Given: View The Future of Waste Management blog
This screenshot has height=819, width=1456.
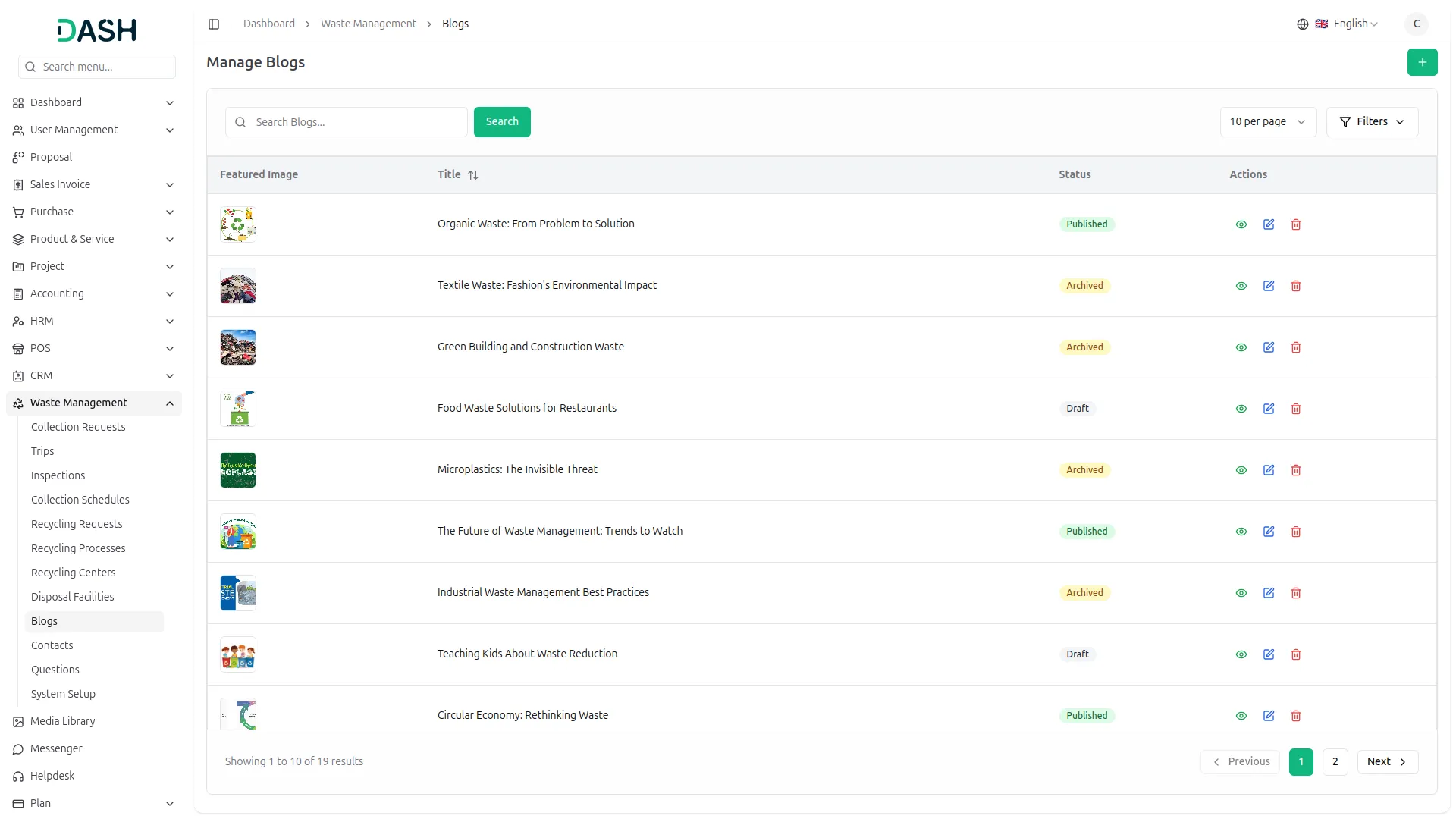Looking at the screenshot, I should (1241, 532).
